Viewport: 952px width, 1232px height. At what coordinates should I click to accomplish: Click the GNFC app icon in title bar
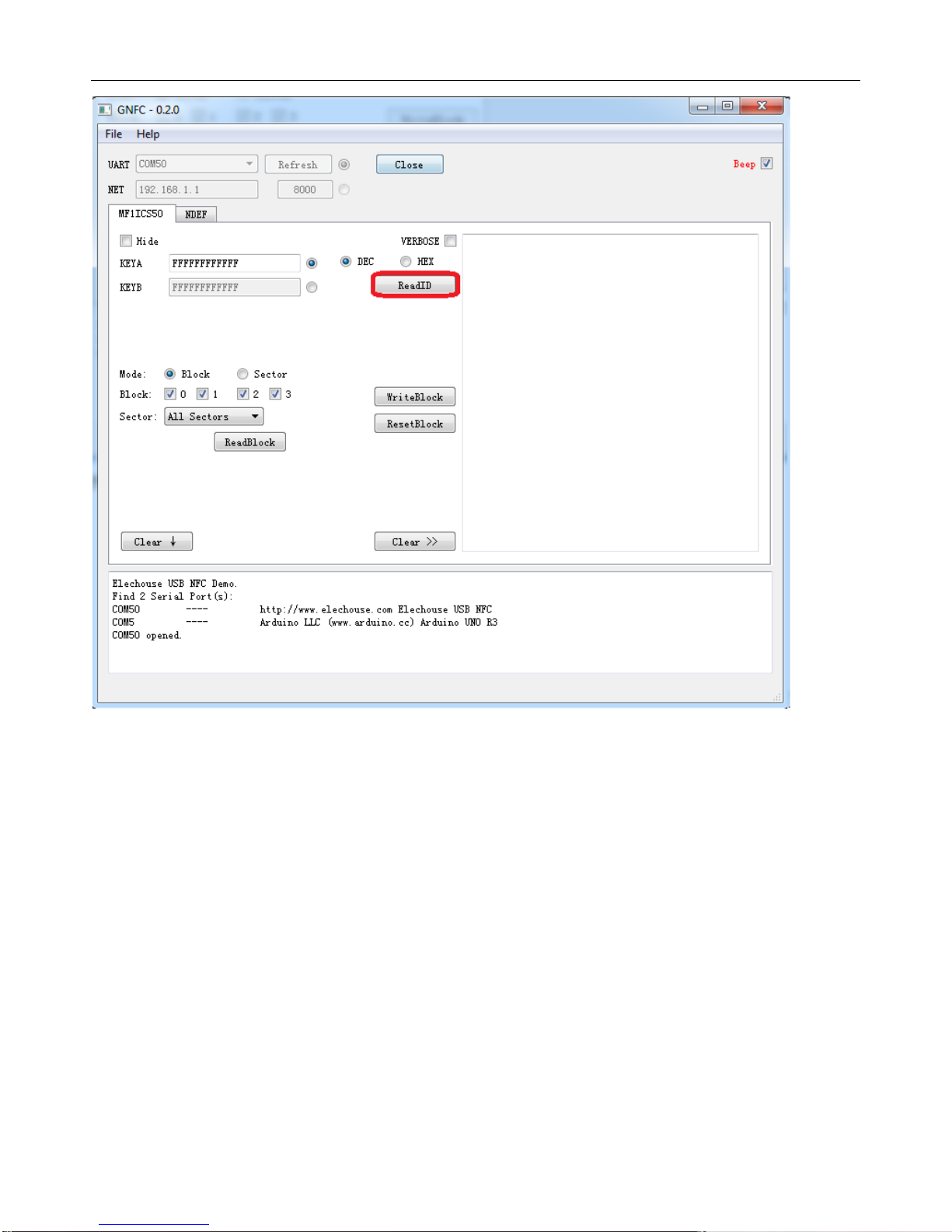pyautogui.click(x=105, y=110)
